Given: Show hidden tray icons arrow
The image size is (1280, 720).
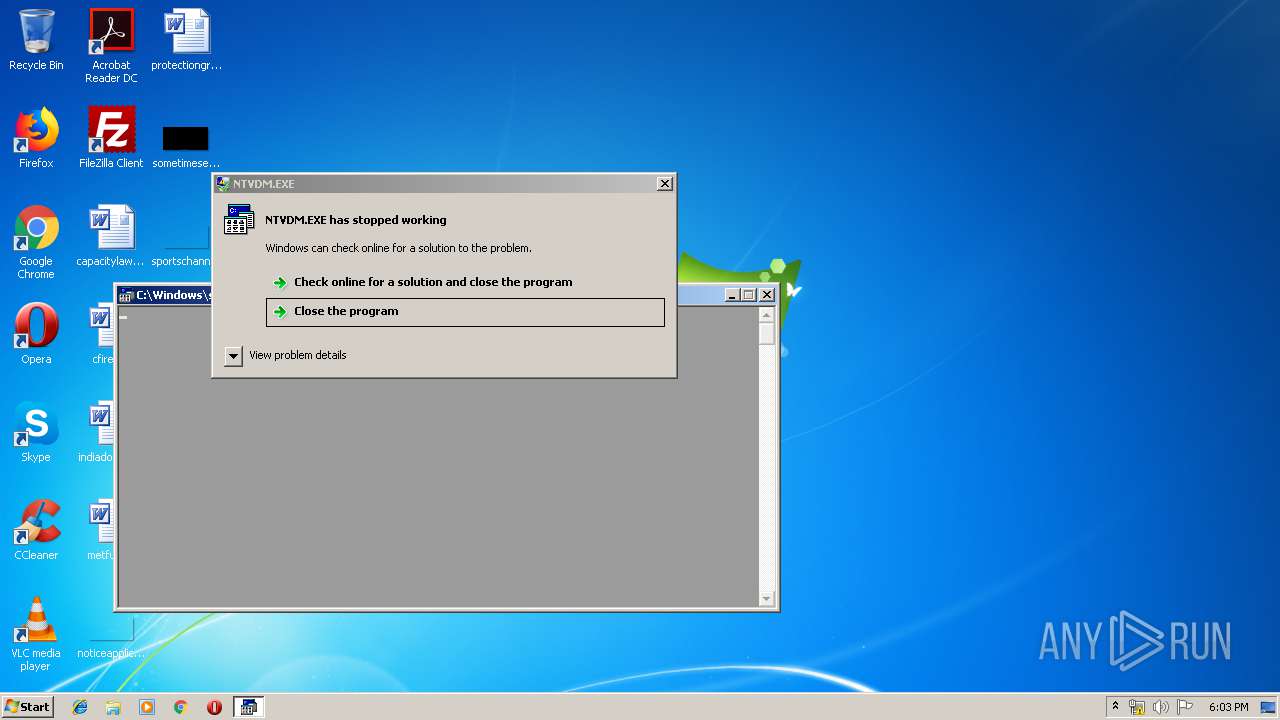Looking at the screenshot, I should 1115,707.
